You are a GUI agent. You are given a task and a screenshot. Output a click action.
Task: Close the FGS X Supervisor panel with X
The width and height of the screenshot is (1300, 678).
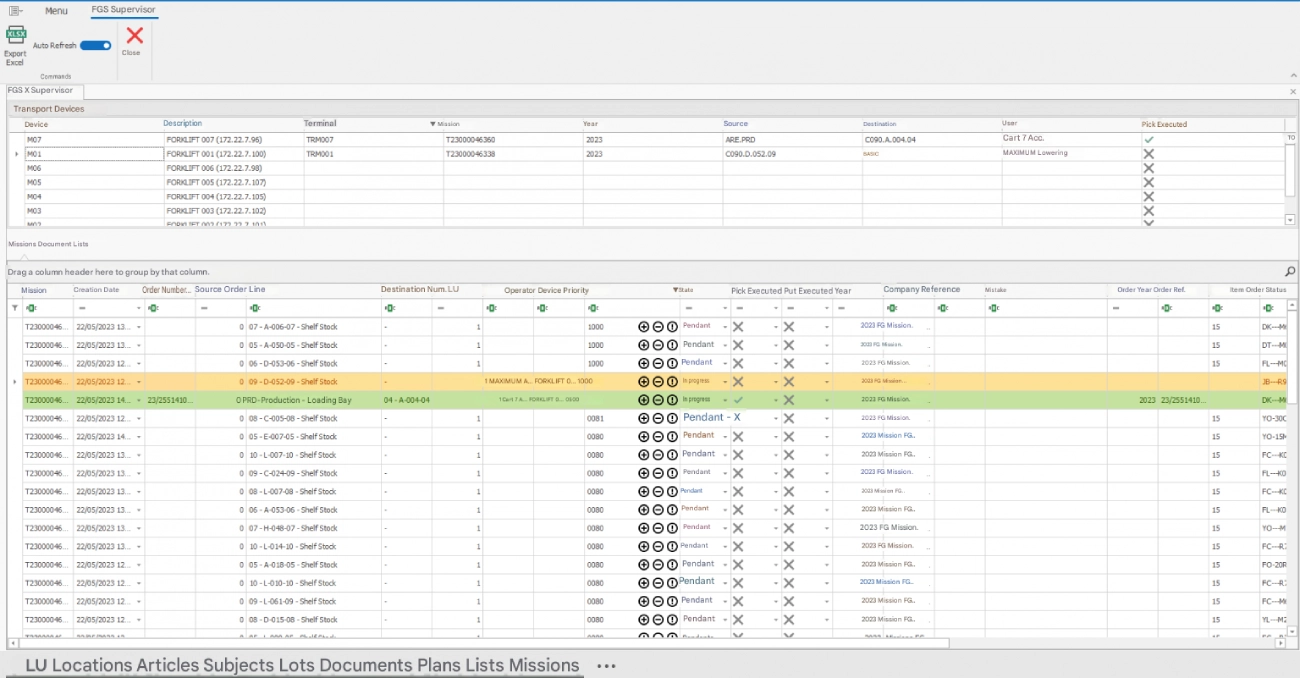click(1293, 92)
